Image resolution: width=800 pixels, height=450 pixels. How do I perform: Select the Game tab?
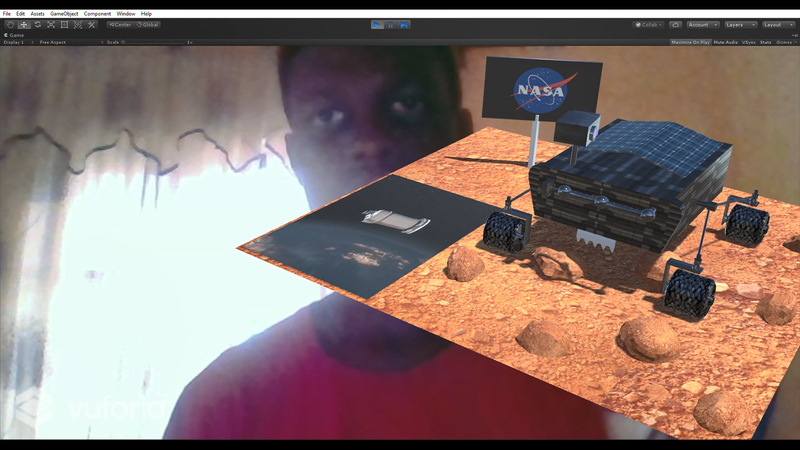coord(14,35)
